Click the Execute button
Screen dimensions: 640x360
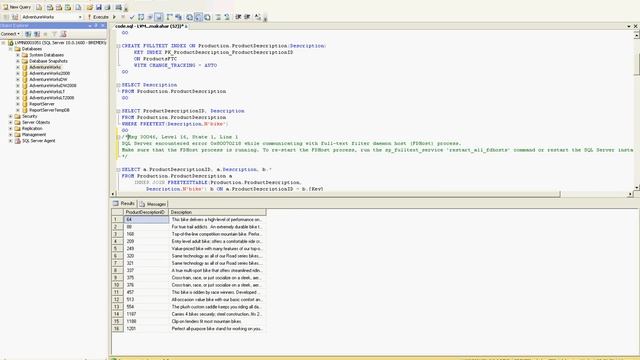click(x=98, y=17)
